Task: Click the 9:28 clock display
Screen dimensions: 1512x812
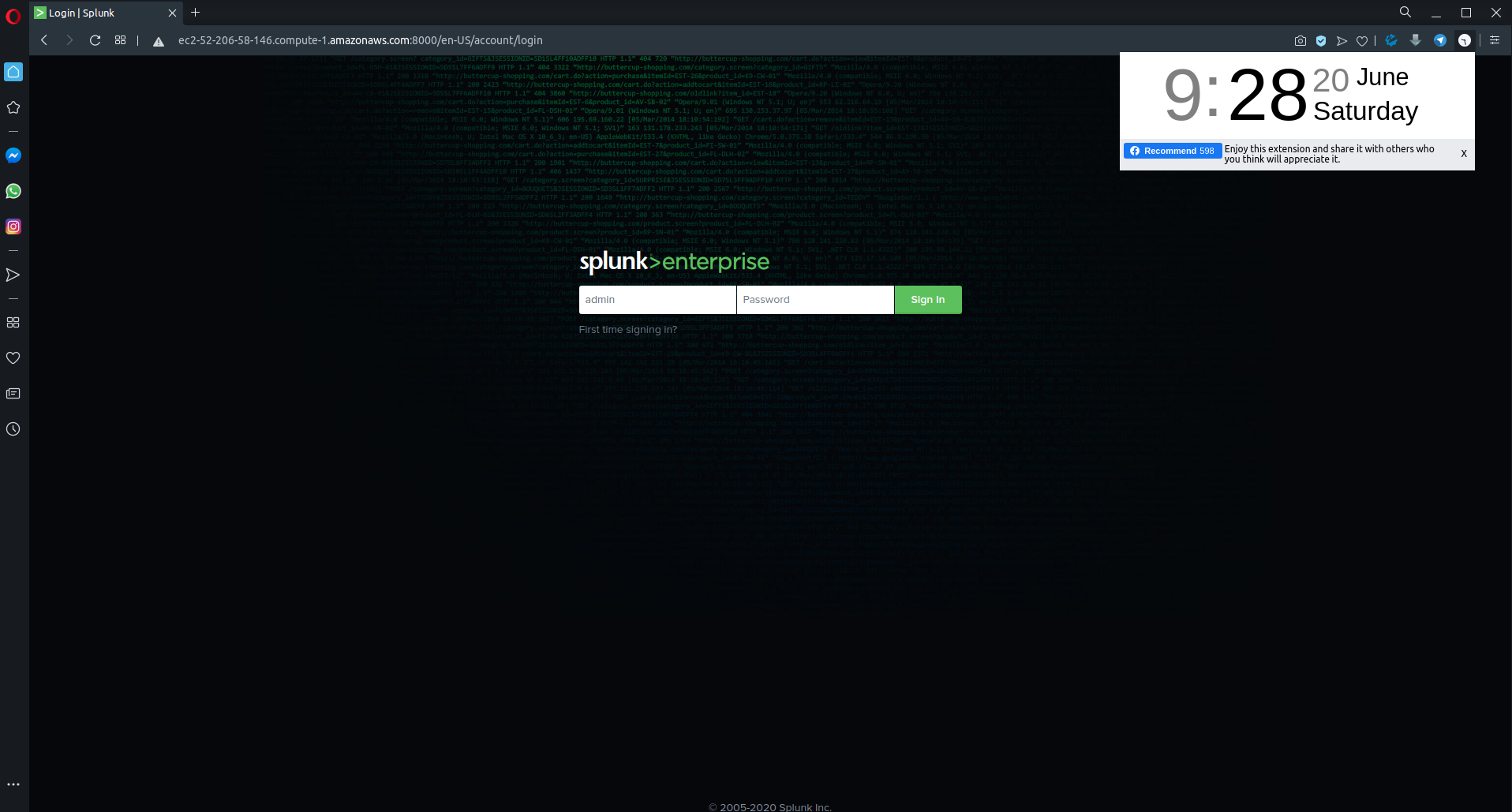Action: (1235, 95)
